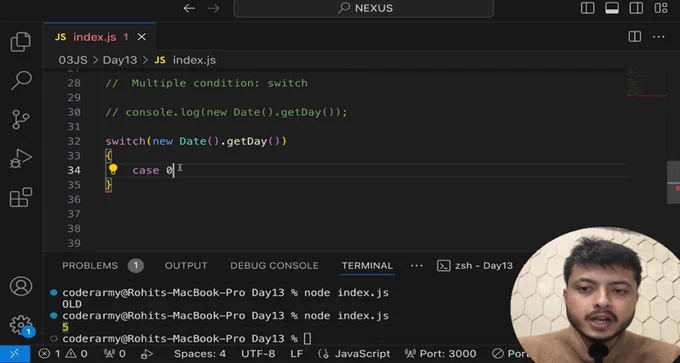Split the editor to the right
The image size is (680, 363).
[x=634, y=37]
